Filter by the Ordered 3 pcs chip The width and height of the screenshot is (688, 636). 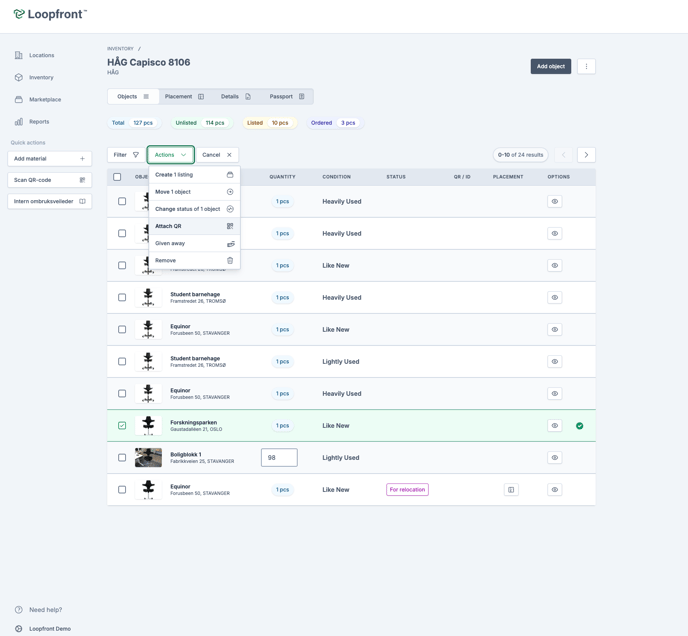335,123
